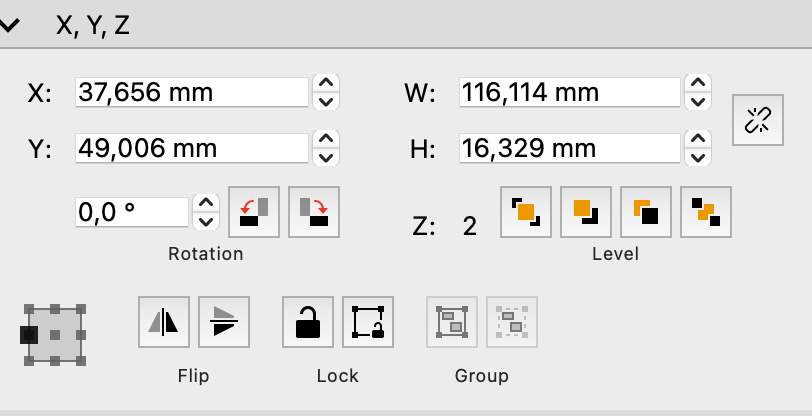Increase the X position with up arrow

point(325,83)
